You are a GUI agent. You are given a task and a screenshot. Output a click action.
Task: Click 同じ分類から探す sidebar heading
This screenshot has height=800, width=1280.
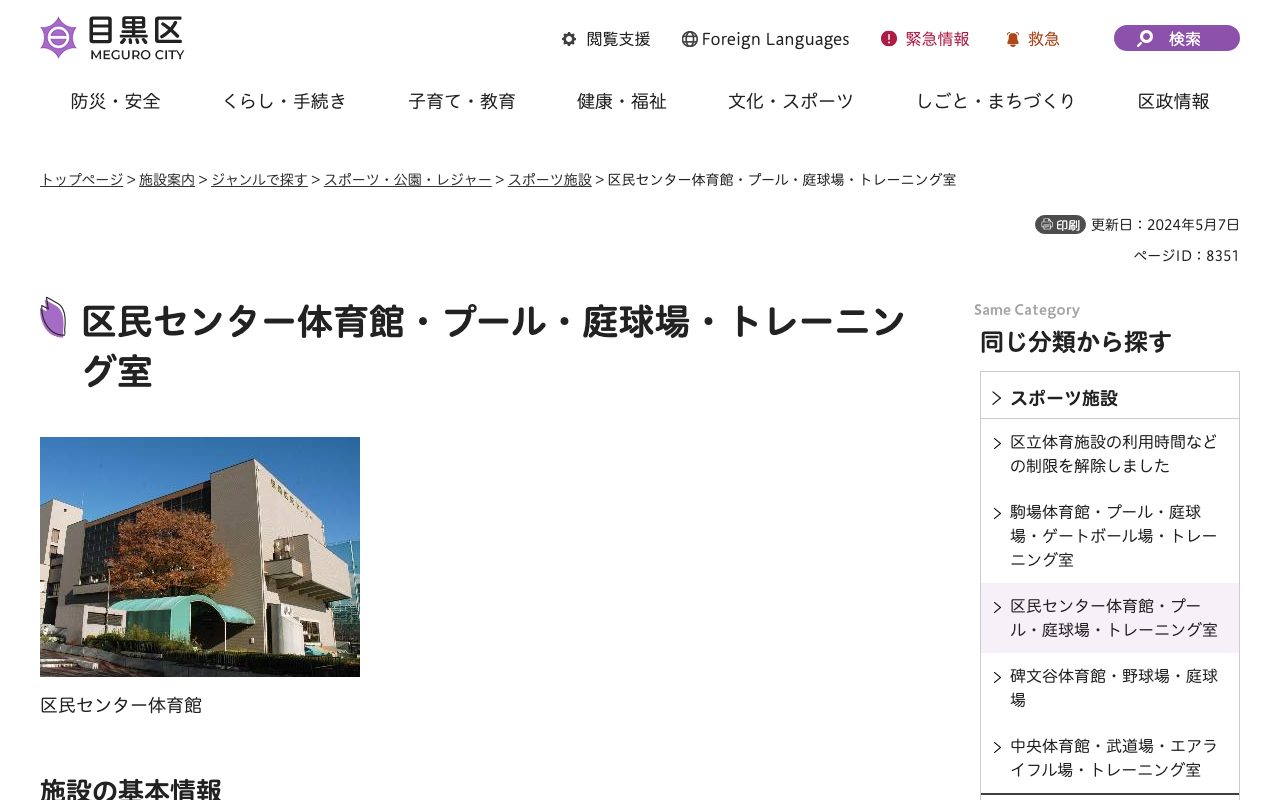point(1076,342)
